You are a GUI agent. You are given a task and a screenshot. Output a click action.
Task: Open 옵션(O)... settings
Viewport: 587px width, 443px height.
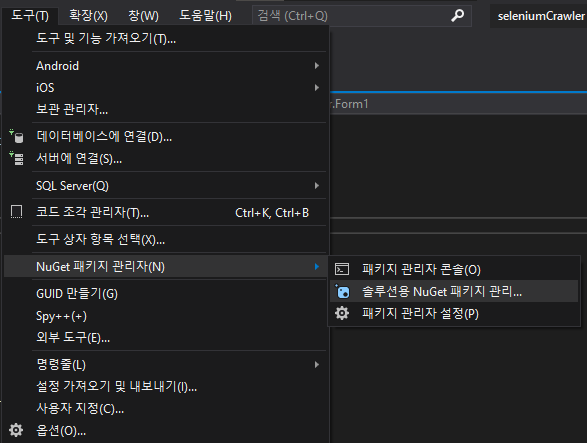point(166,430)
